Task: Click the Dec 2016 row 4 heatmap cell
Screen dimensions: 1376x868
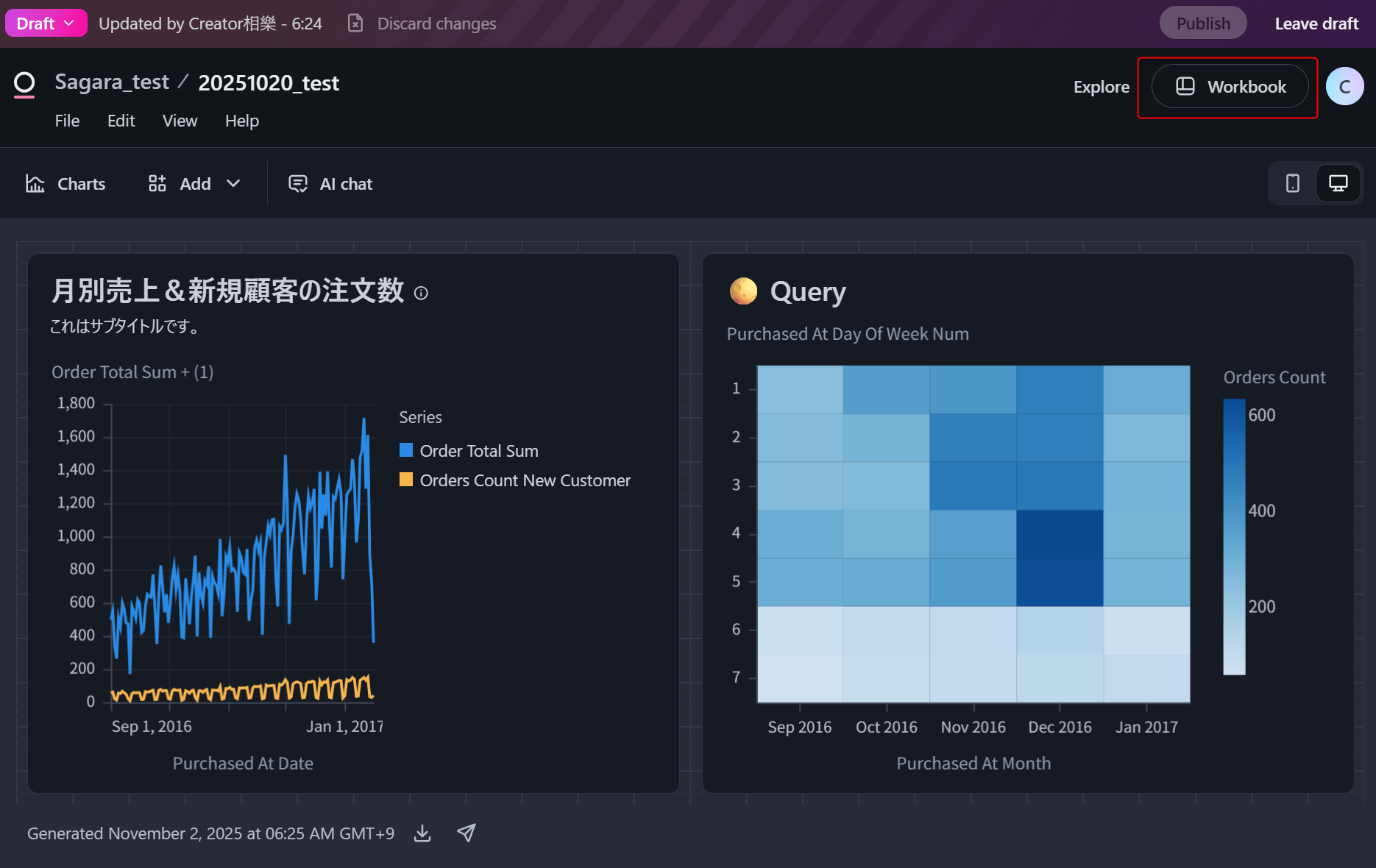Action: click(1060, 534)
